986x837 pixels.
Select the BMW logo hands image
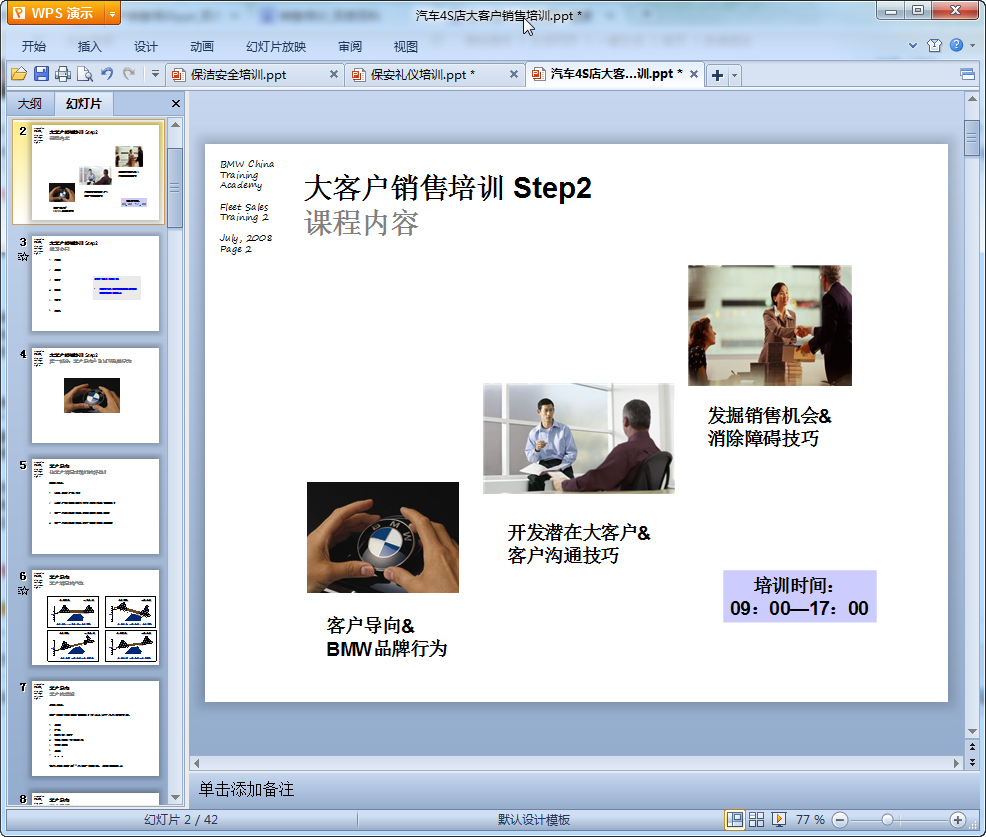[383, 537]
